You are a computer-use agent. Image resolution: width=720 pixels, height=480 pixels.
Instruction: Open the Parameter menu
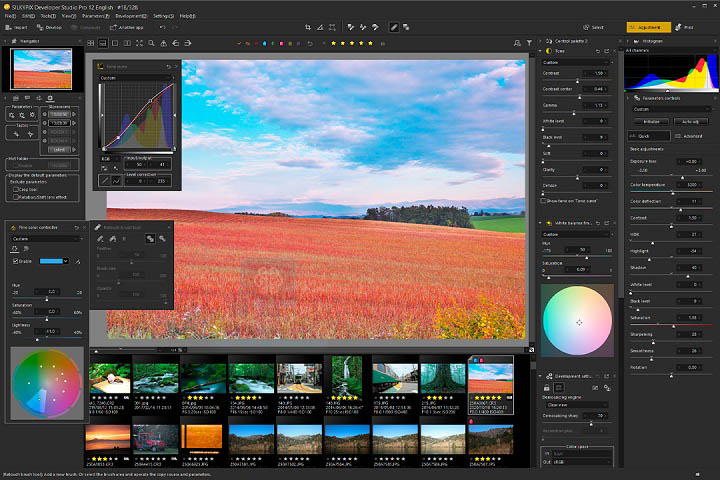coord(96,16)
